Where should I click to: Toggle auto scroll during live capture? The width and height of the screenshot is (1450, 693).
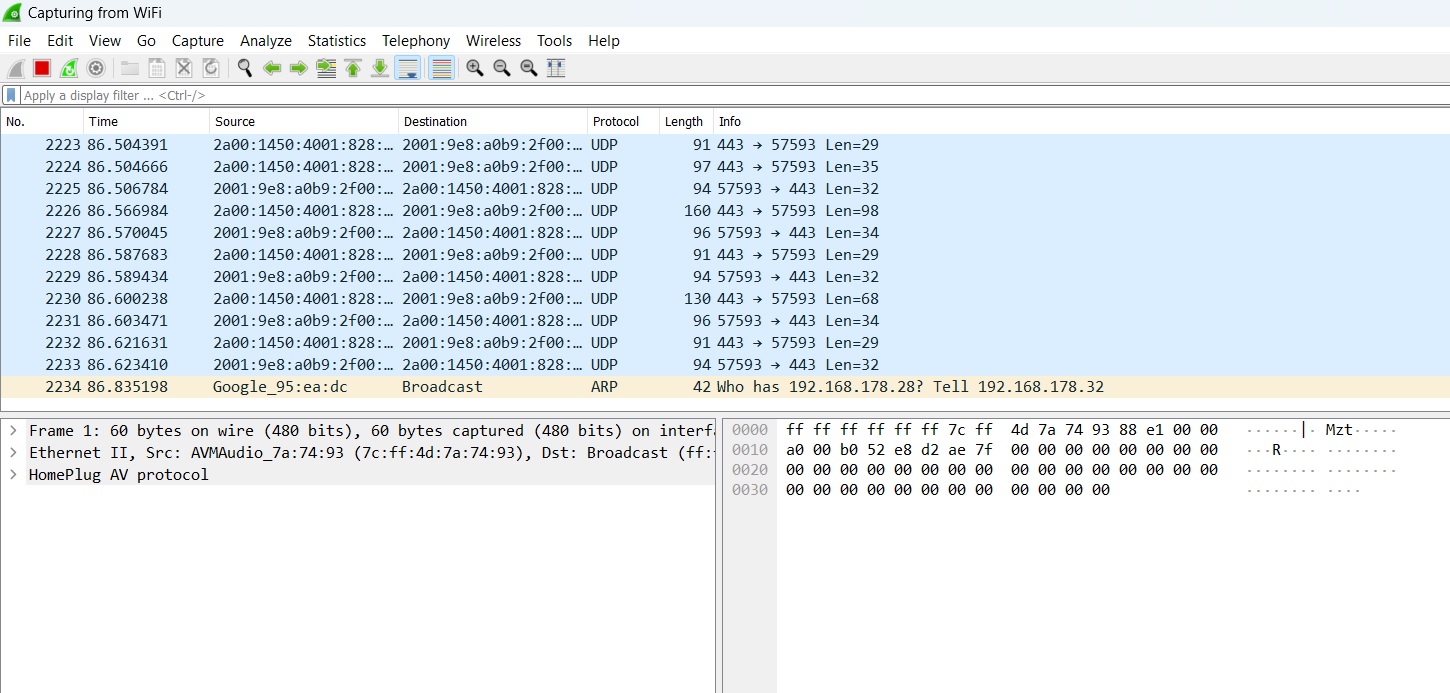click(407, 67)
